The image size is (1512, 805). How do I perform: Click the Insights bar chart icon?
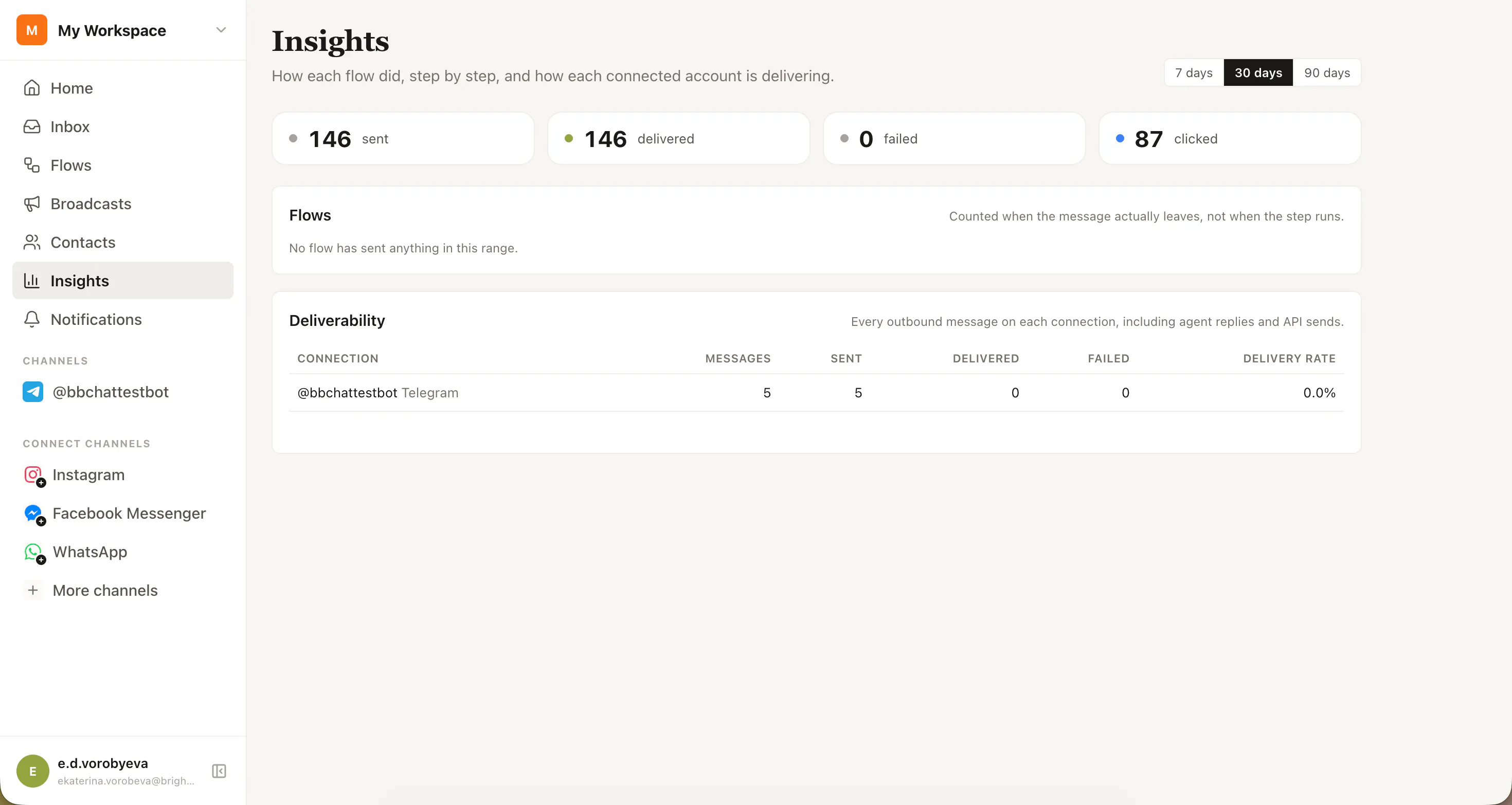(x=32, y=281)
